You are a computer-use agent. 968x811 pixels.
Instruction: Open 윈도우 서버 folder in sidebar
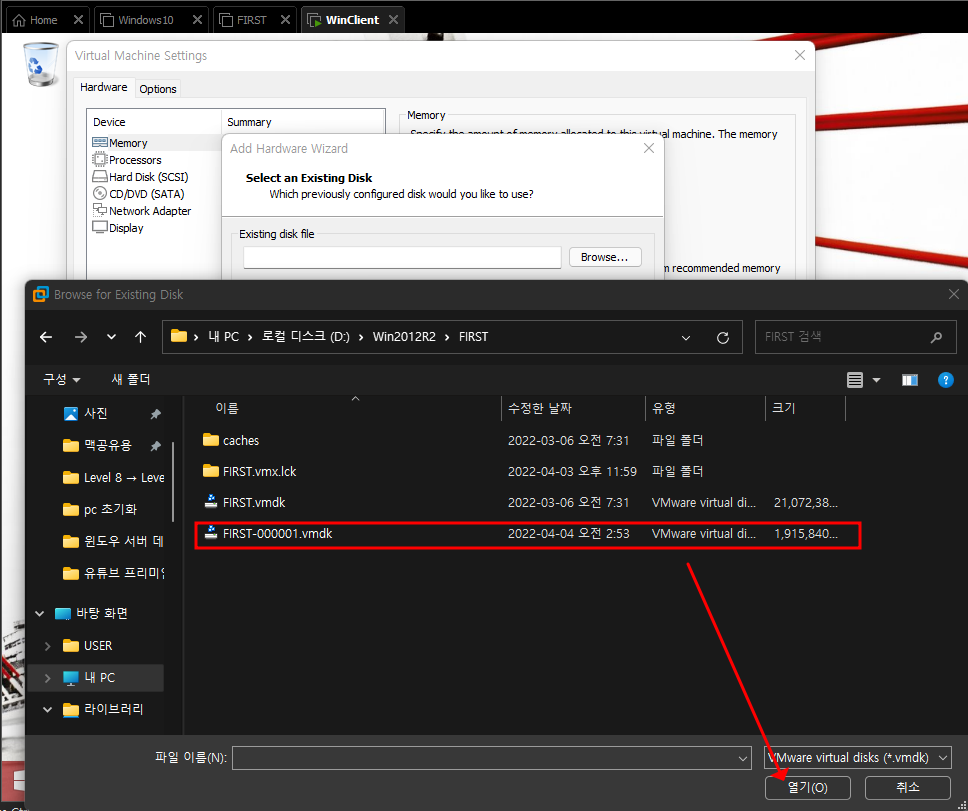click(x=114, y=541)
